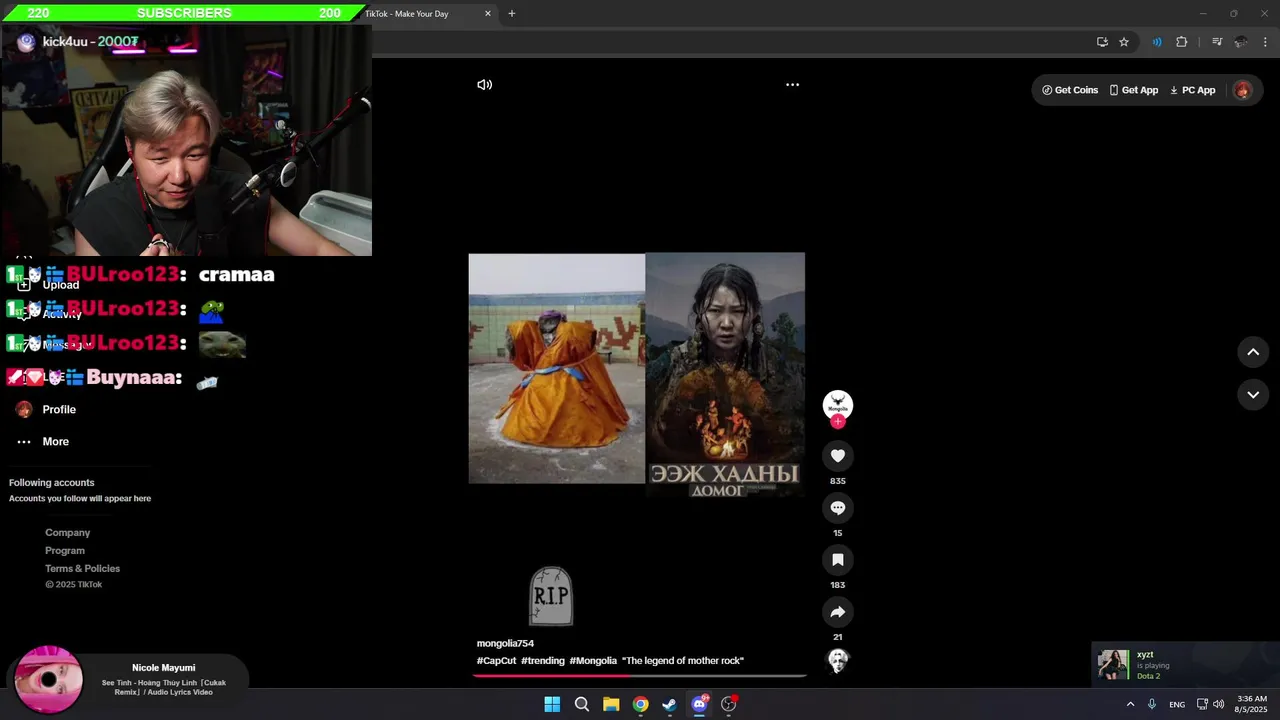The image size is (1280, 720).
Task: Bookmark the video with the save icon
Action: click(x=838, y=560)
